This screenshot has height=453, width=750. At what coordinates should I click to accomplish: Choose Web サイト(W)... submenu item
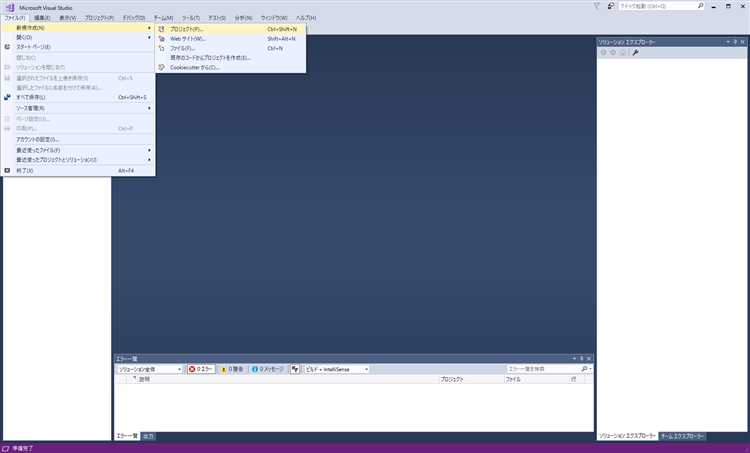231,39
